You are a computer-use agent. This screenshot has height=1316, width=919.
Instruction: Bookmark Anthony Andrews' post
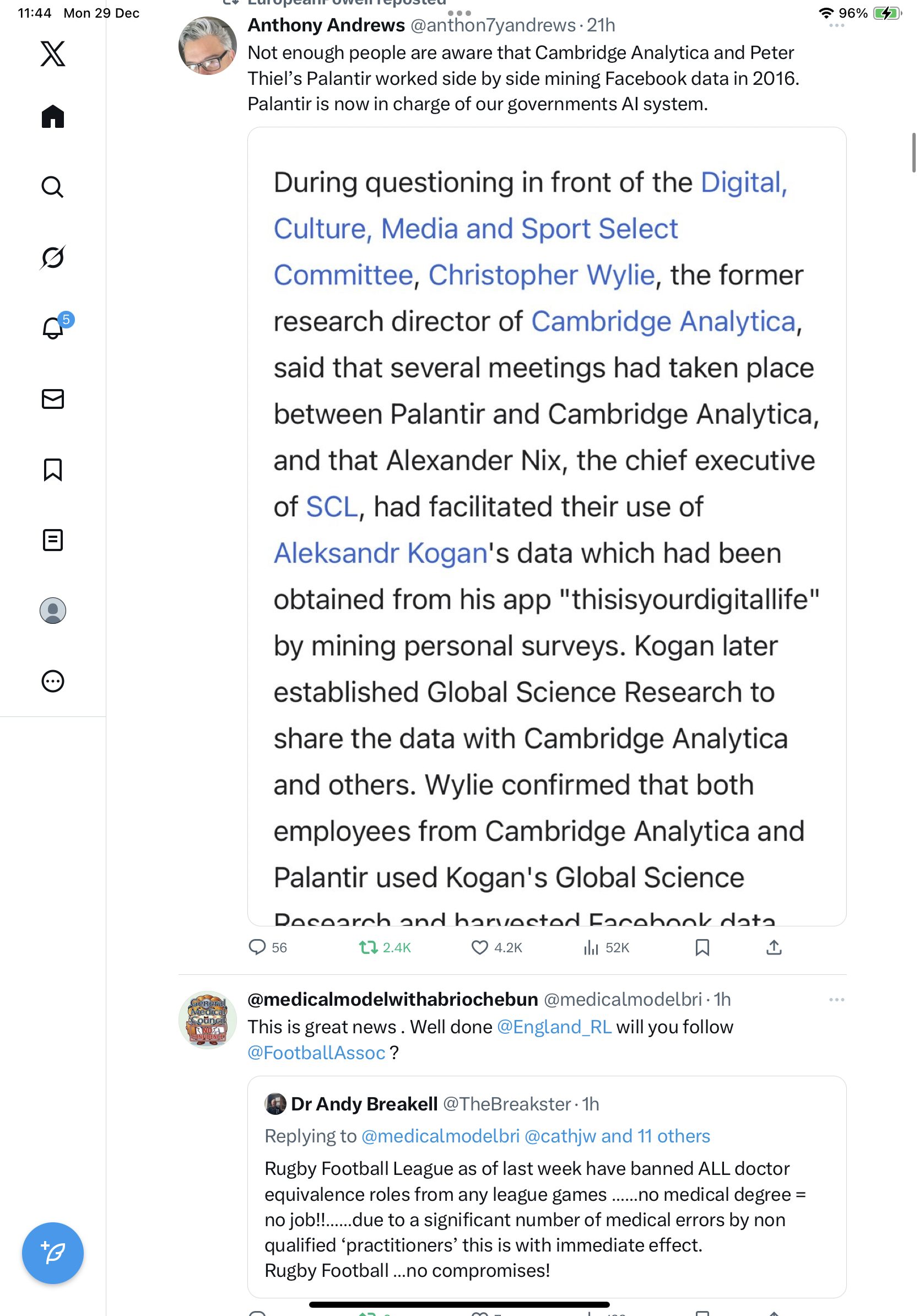[x=702, y=947]
